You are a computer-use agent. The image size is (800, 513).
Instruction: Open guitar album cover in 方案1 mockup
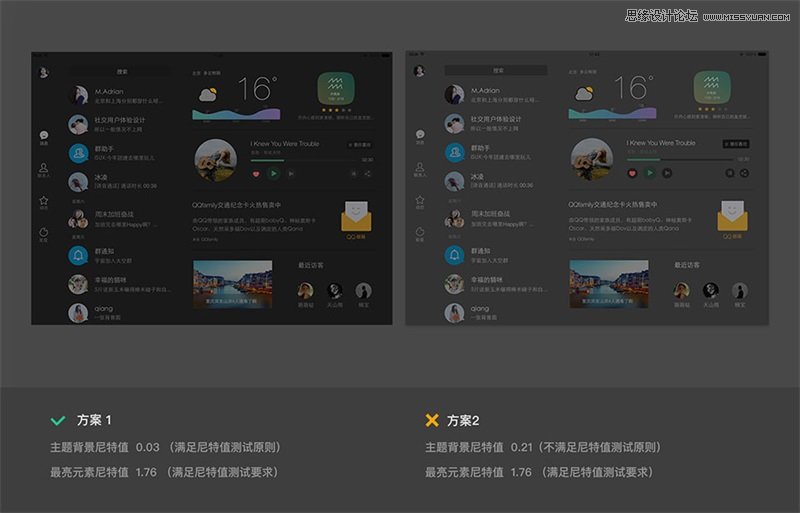[216, 160]
